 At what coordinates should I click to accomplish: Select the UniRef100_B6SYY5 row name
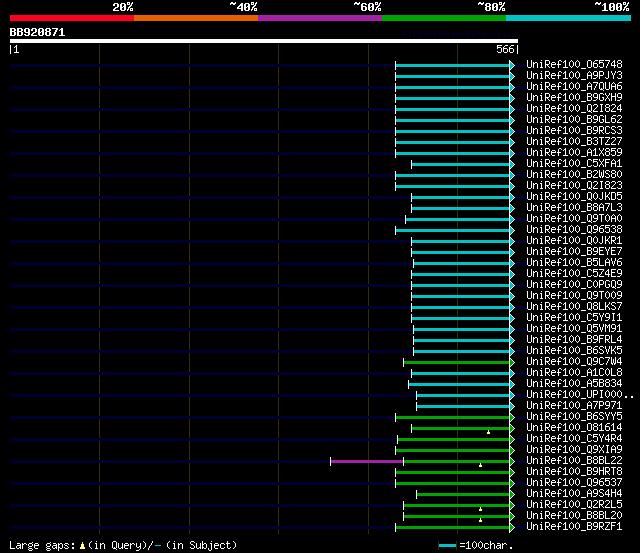coord(574,417)
